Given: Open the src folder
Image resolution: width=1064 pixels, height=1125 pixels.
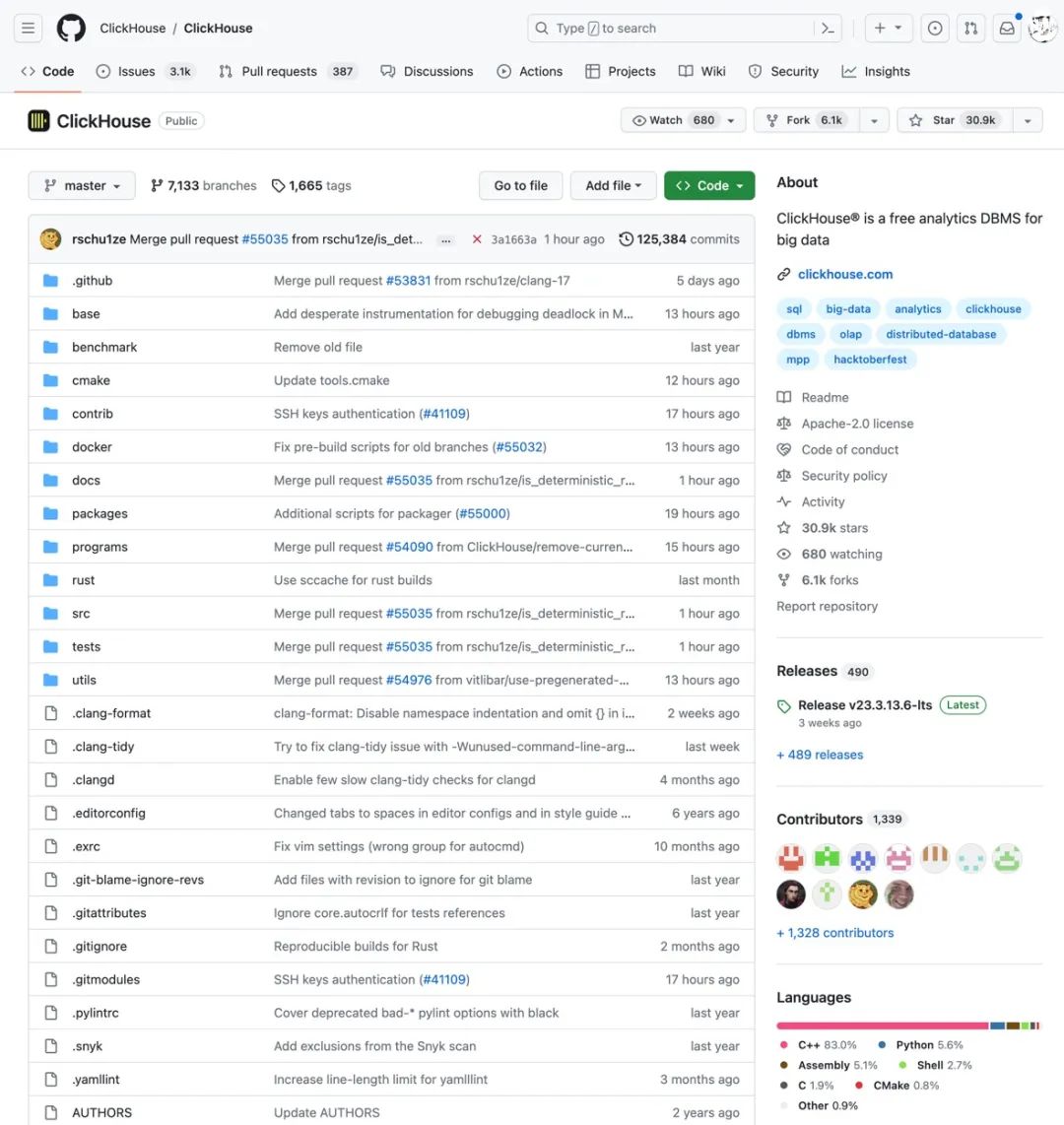Looking at the screenshot, I should pyautogui.click(x=81, y=614).
